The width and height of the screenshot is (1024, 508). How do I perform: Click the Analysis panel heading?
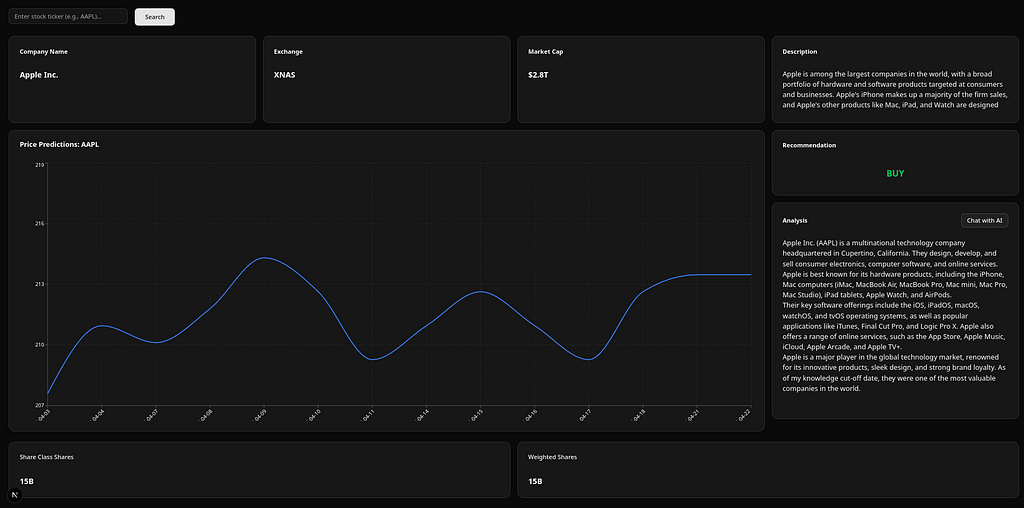coord(795,221)
